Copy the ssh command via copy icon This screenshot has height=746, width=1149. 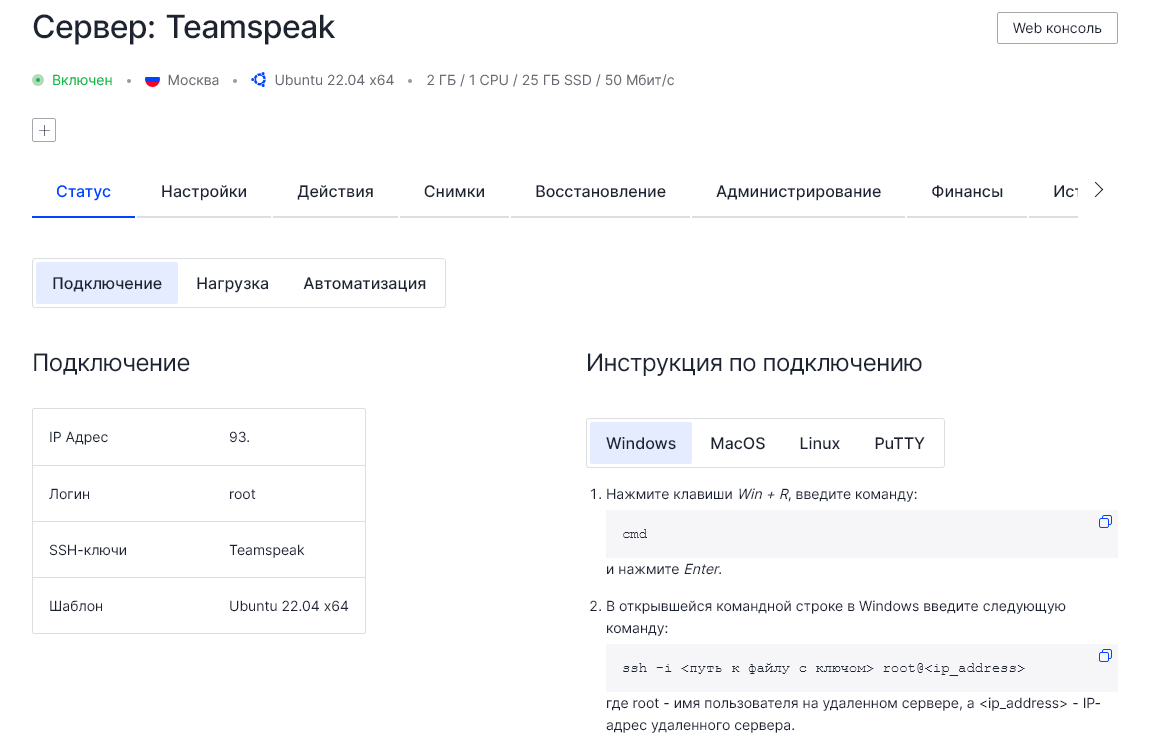tap(1105, 656)
